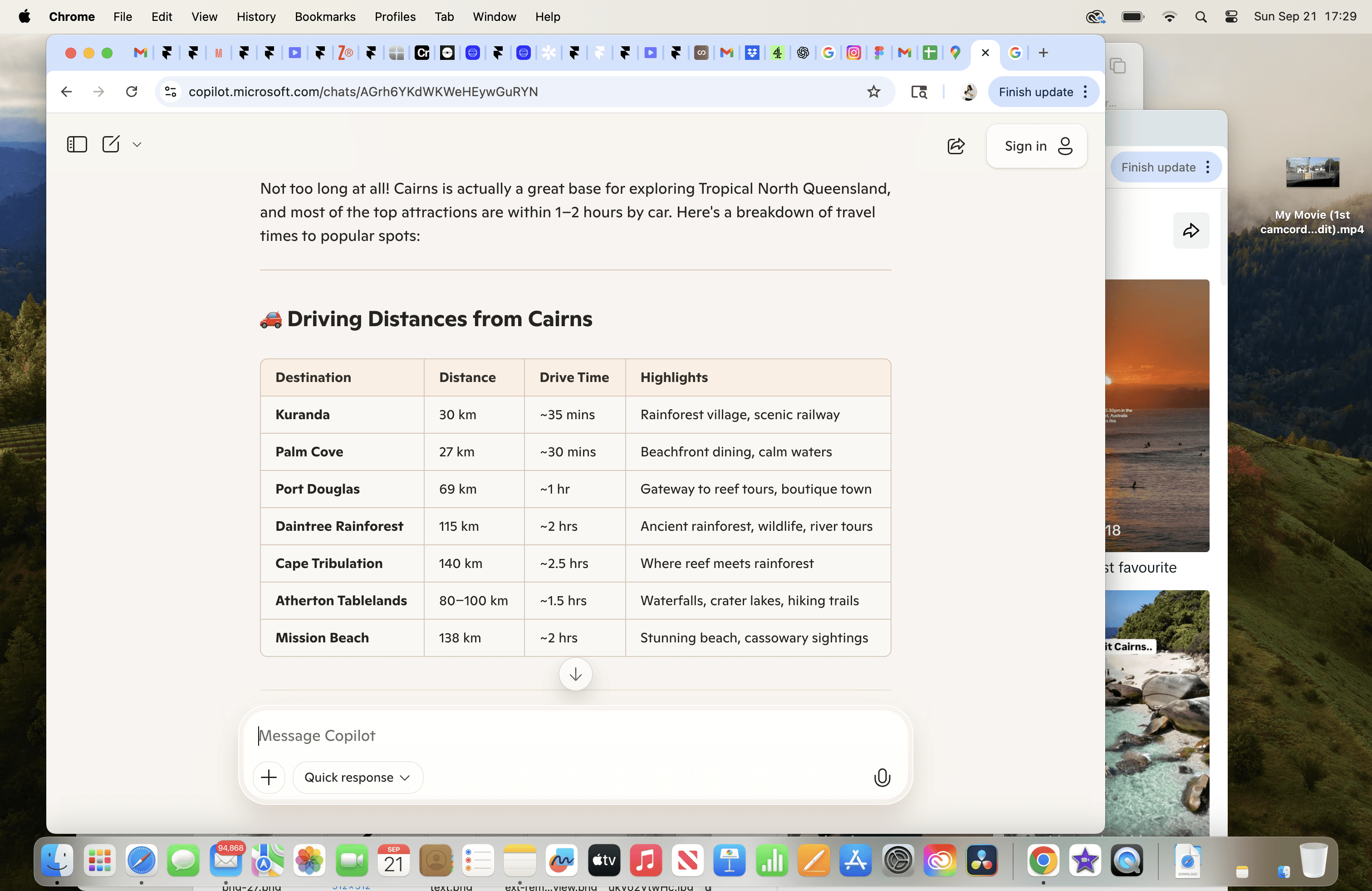Open site information icon in address bar

pyautogui.click(x=171, y=92)
